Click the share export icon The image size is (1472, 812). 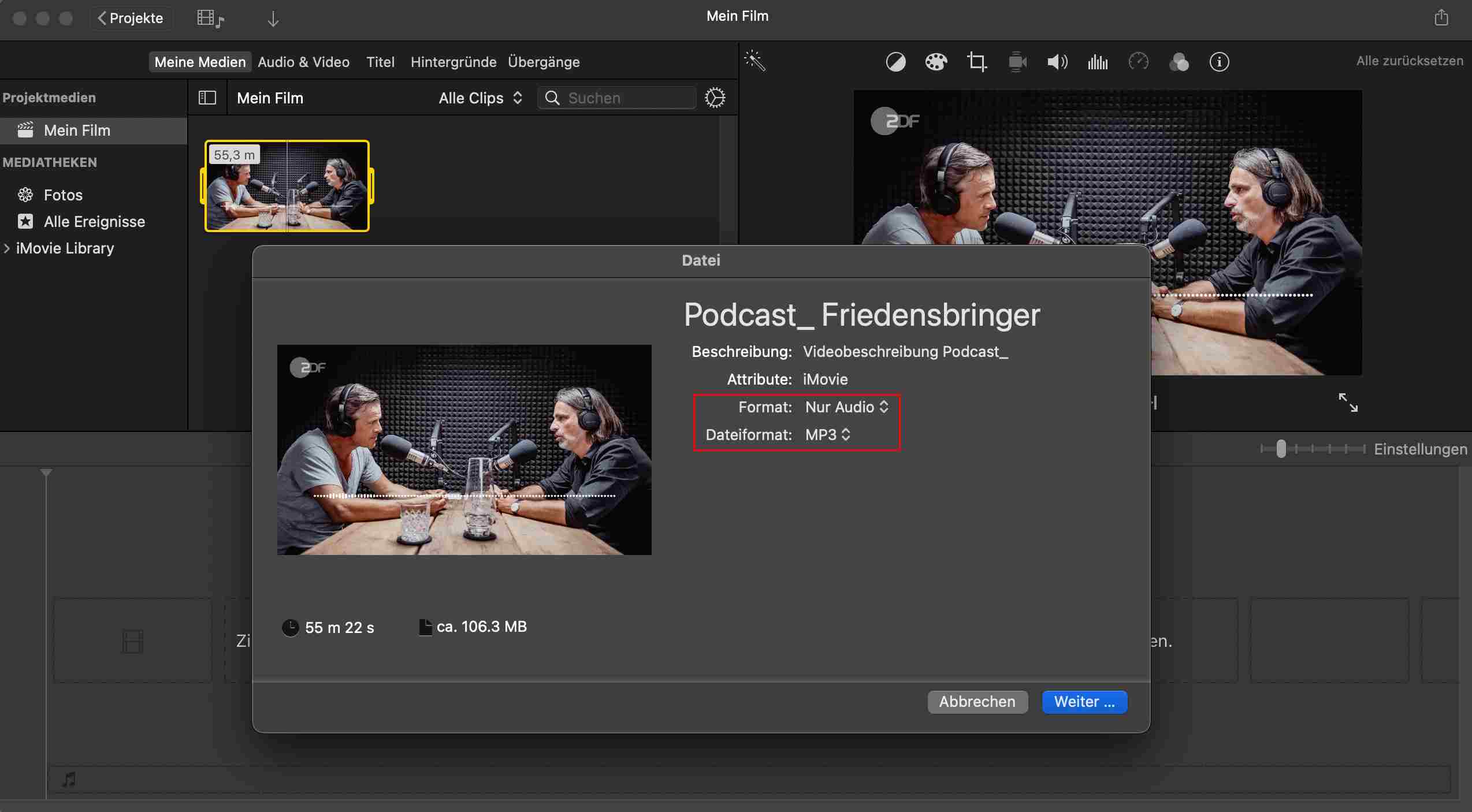coord(1441,18)
